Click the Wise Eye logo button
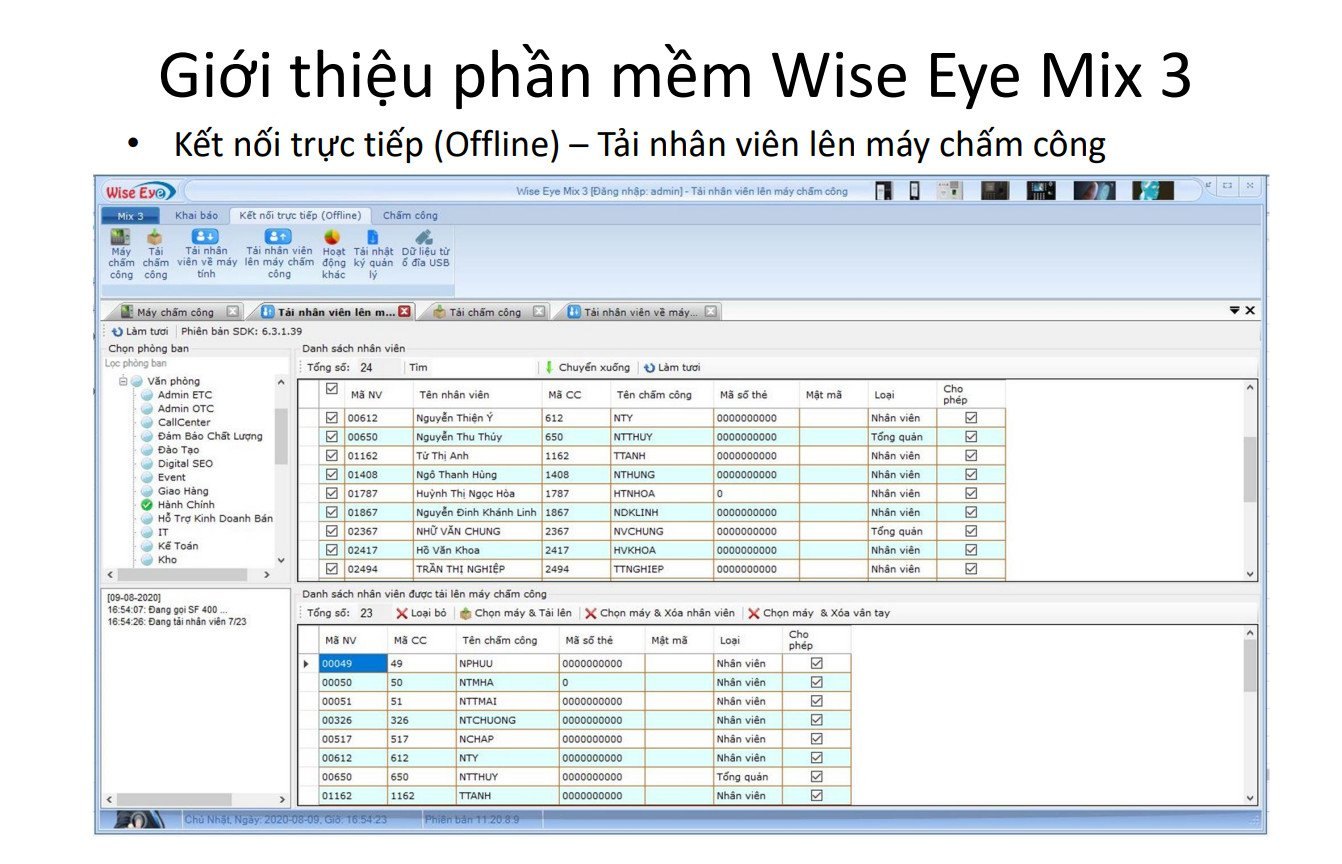 pyautogui.click(x=140, y=191)
